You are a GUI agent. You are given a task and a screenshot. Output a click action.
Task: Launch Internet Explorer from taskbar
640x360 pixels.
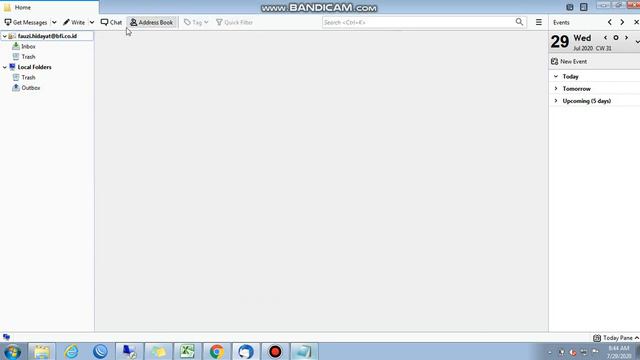click(x=71, y=352)
